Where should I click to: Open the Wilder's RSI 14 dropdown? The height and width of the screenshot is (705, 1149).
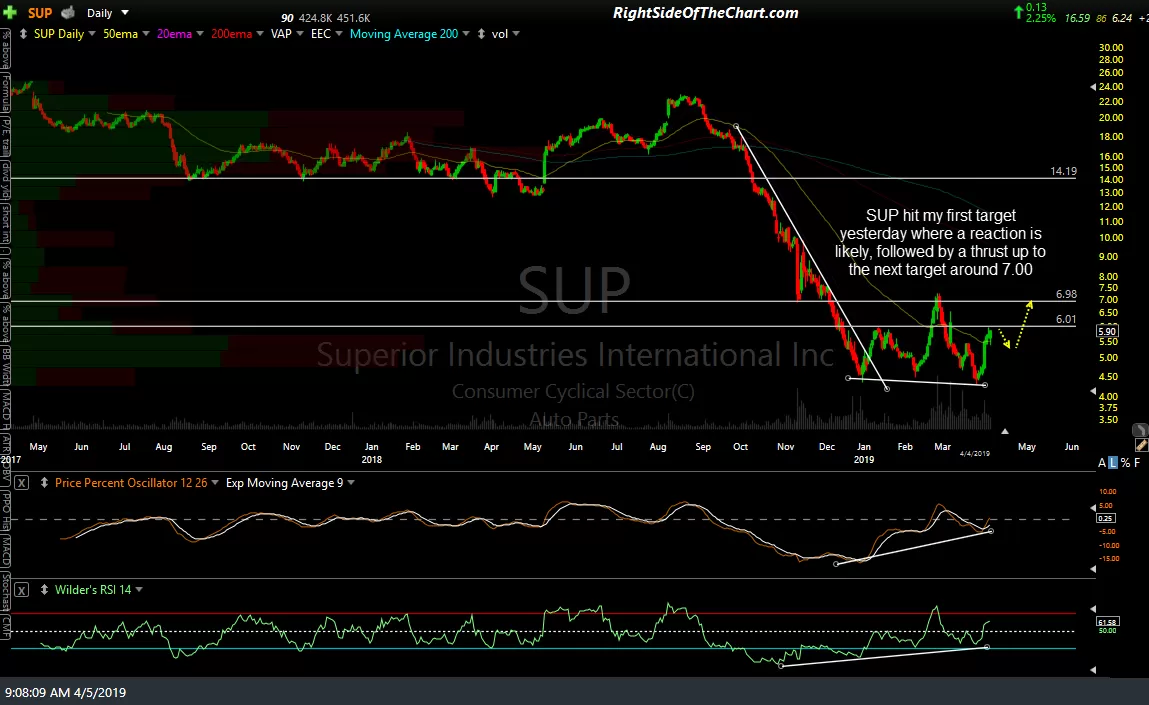139,590
